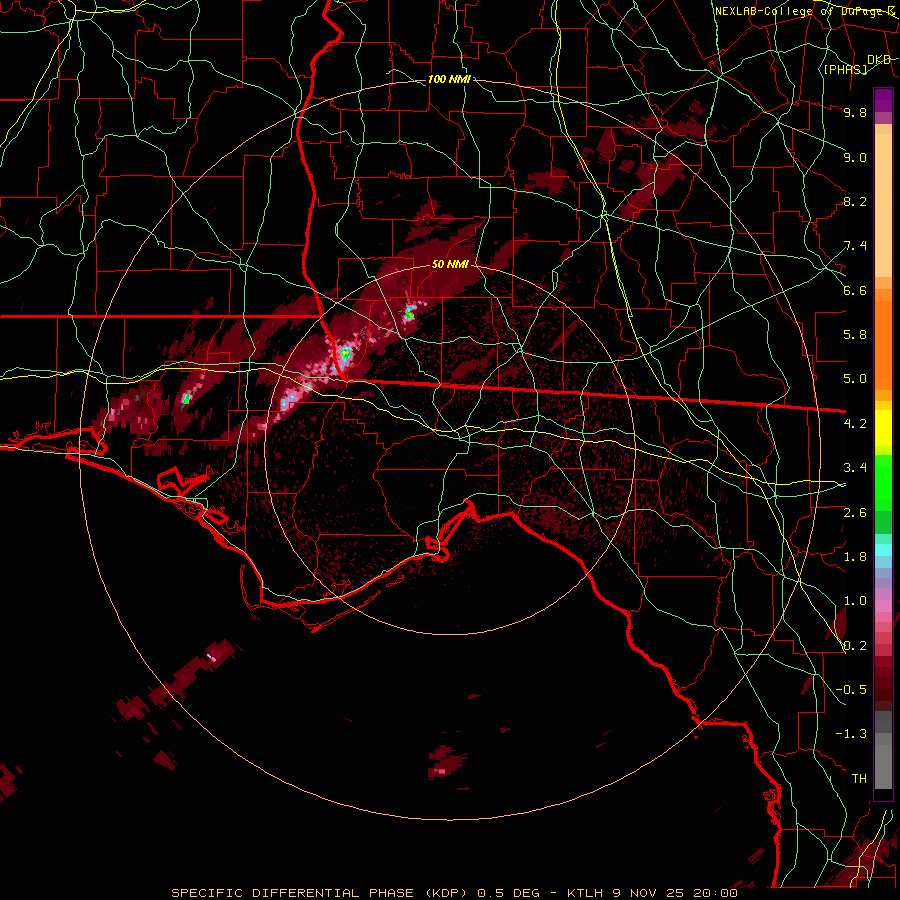
Task: Pick the yellow segment of the color bar
Action: point(883,428)
